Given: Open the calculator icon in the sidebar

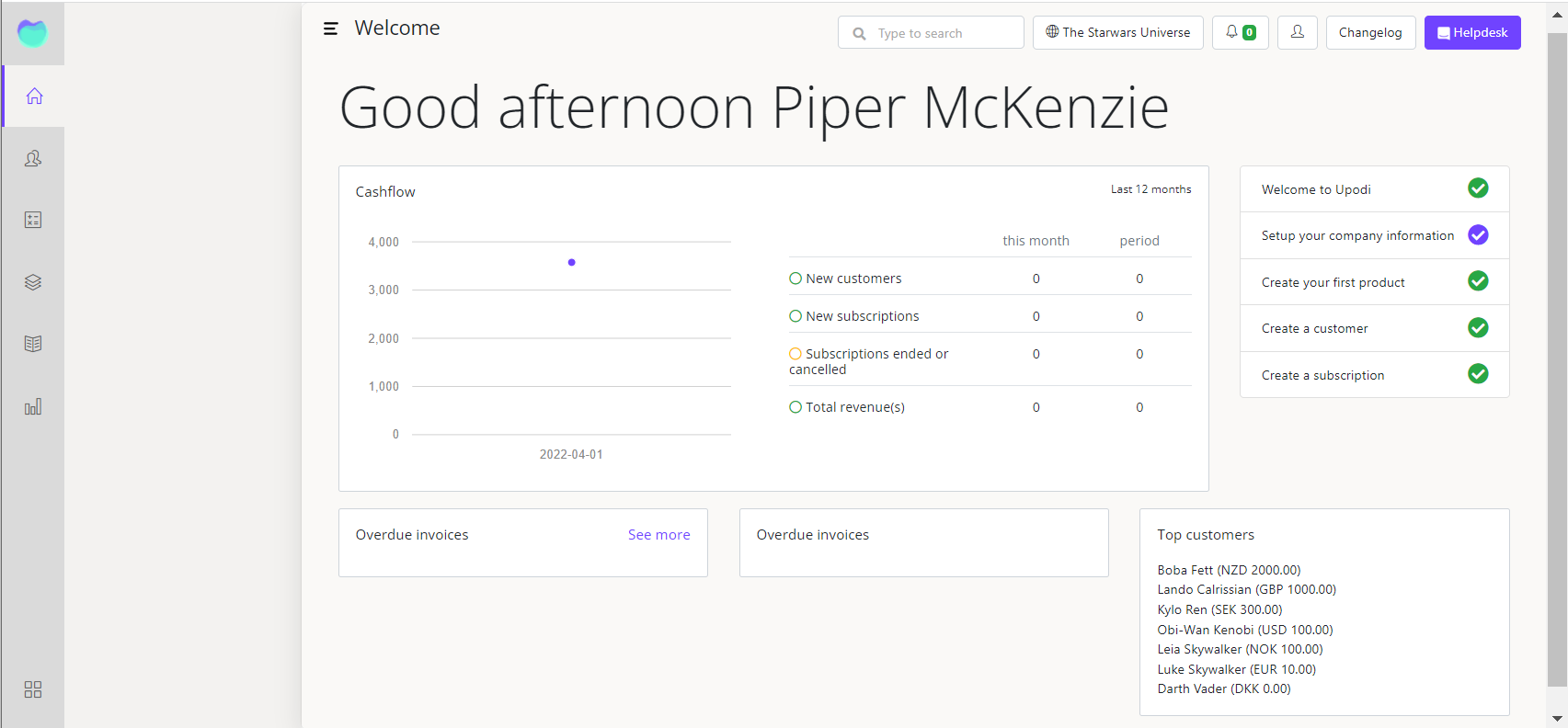Looking at the screenshot, I should click(33, 220).
